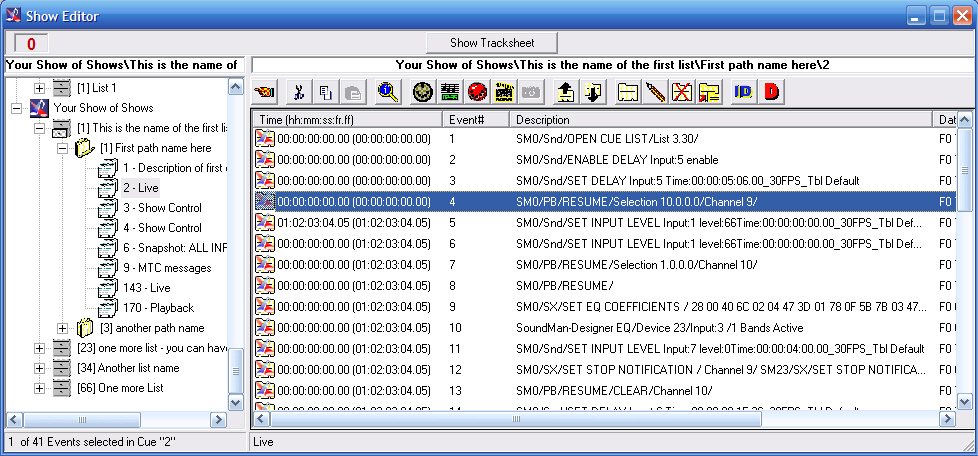Image resolution: width=978 pixels, height=456 pixels.
Task: Click tree panel horizontal scroll right arrow
Action: (x=218, y=419)
